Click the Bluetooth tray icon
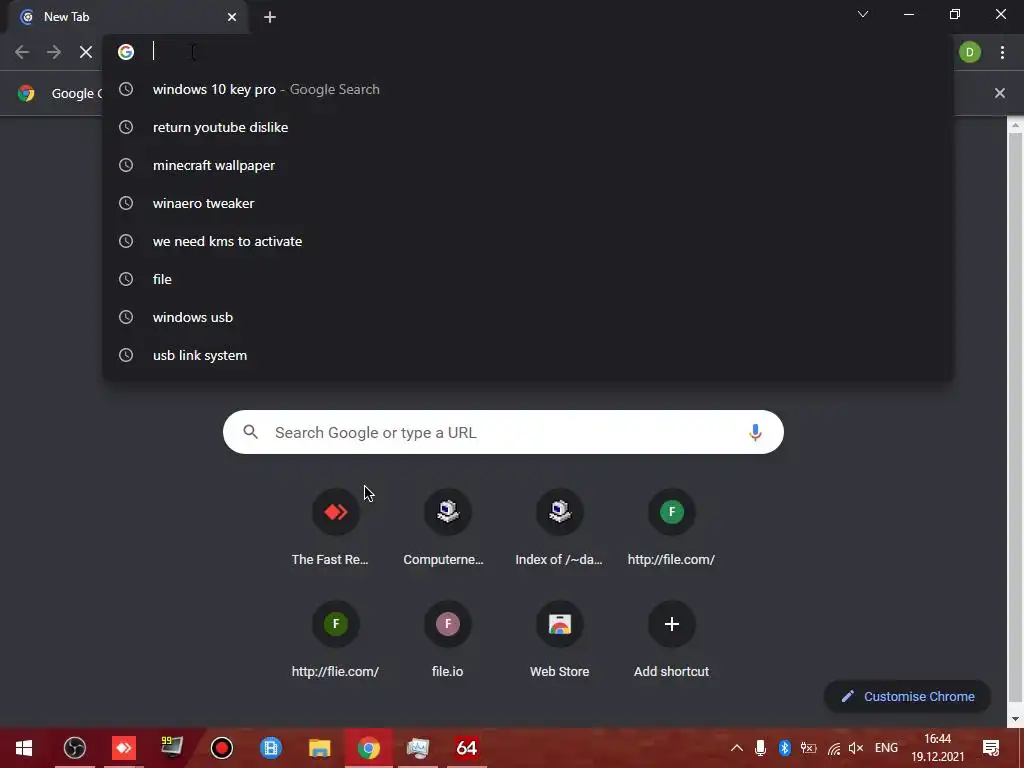The width and height of the screenshot is (1024, 768). click(x=784, y=748)
